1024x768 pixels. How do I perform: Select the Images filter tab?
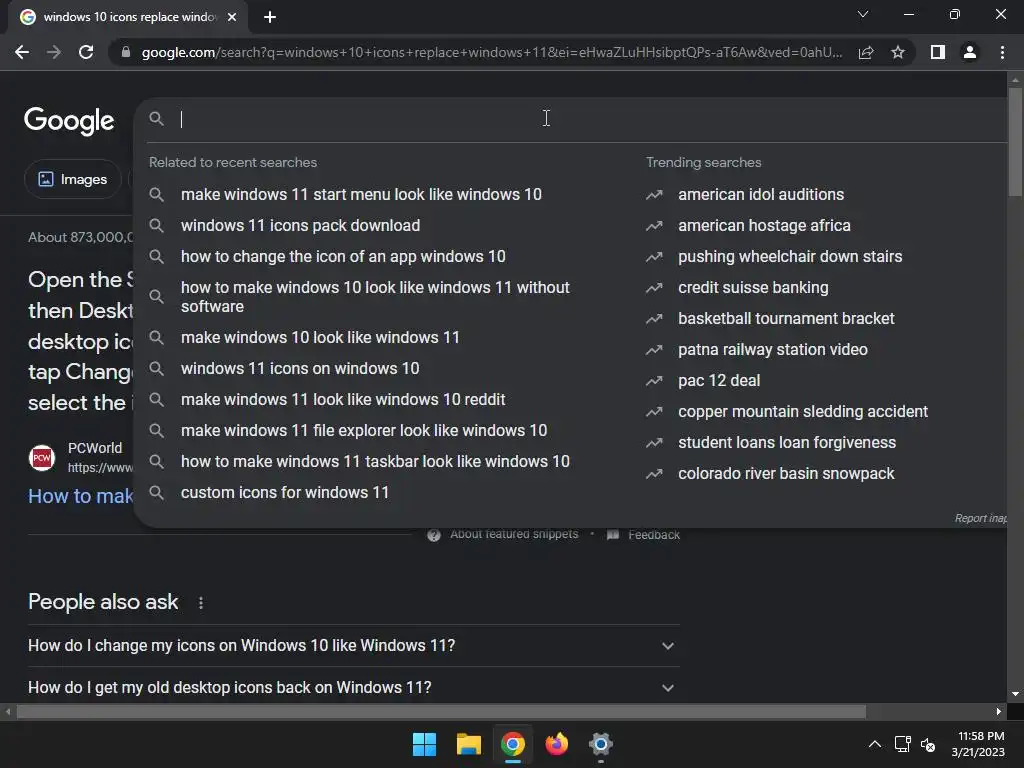72,179
